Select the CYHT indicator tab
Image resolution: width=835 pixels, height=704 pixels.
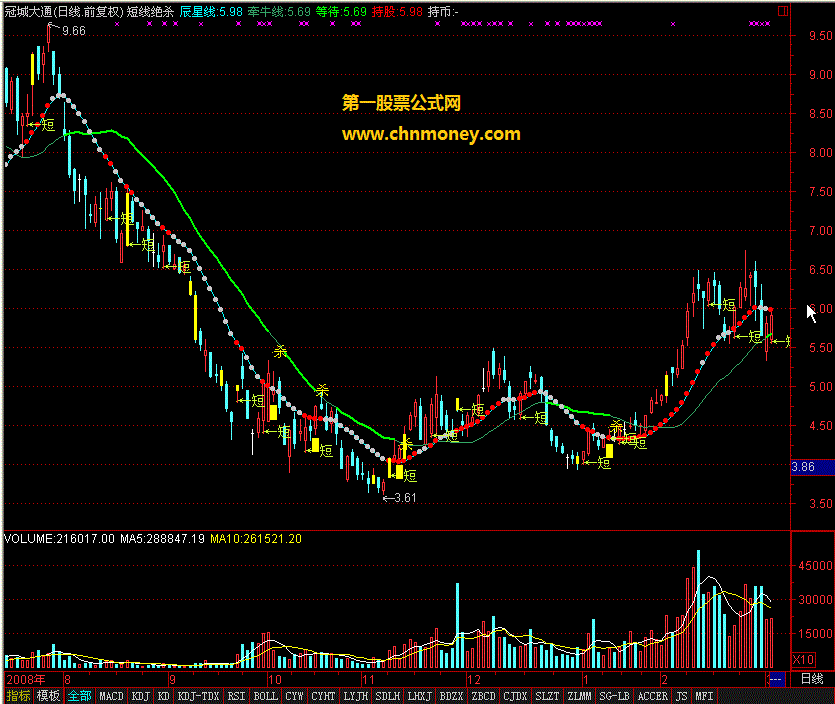[323, 696]
